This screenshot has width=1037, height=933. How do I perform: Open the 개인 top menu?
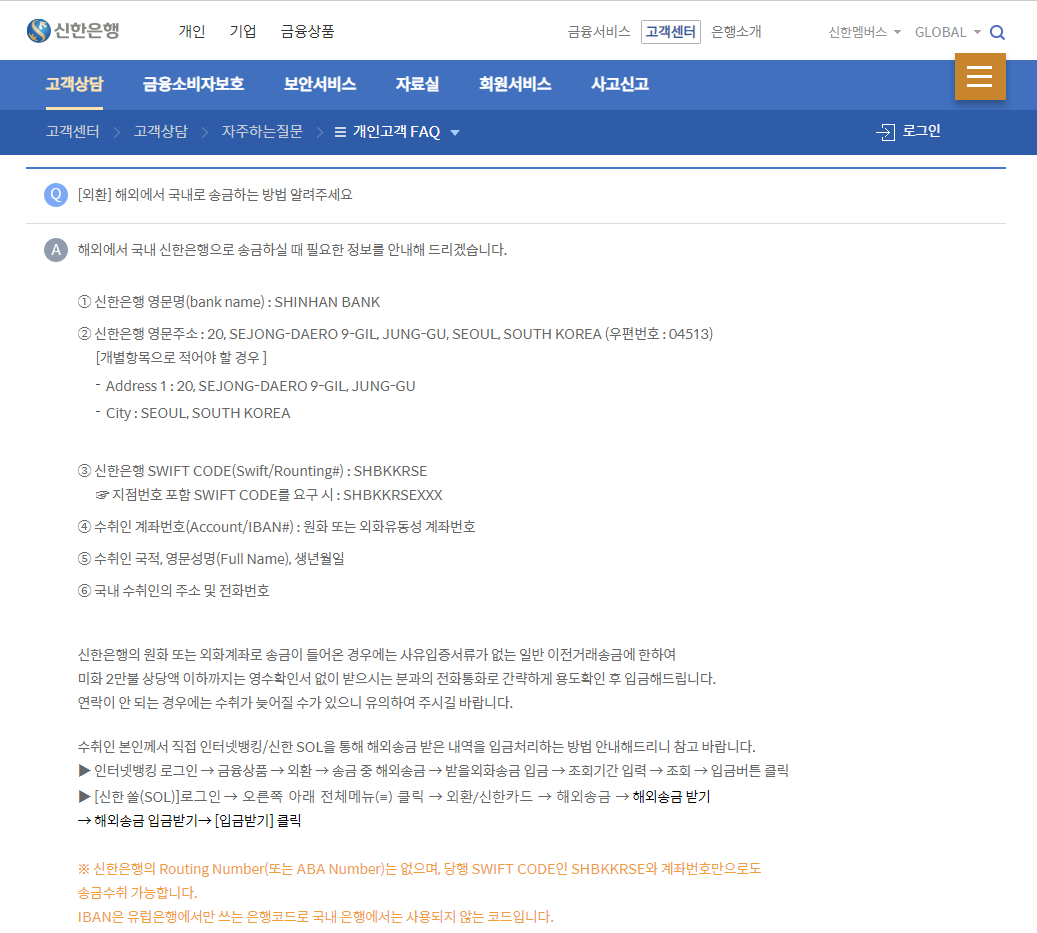pyautogui.click(x=192, y=31)
